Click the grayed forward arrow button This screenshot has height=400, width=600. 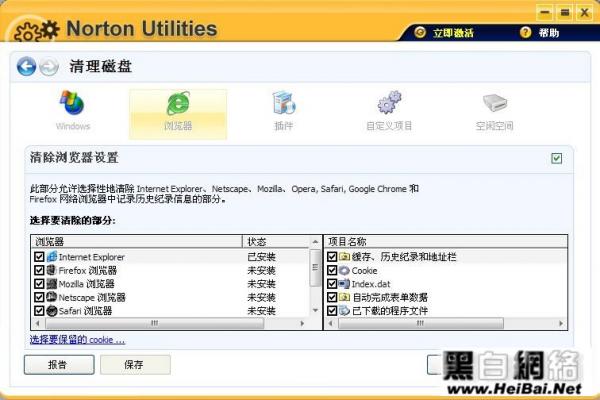[49, 67]
